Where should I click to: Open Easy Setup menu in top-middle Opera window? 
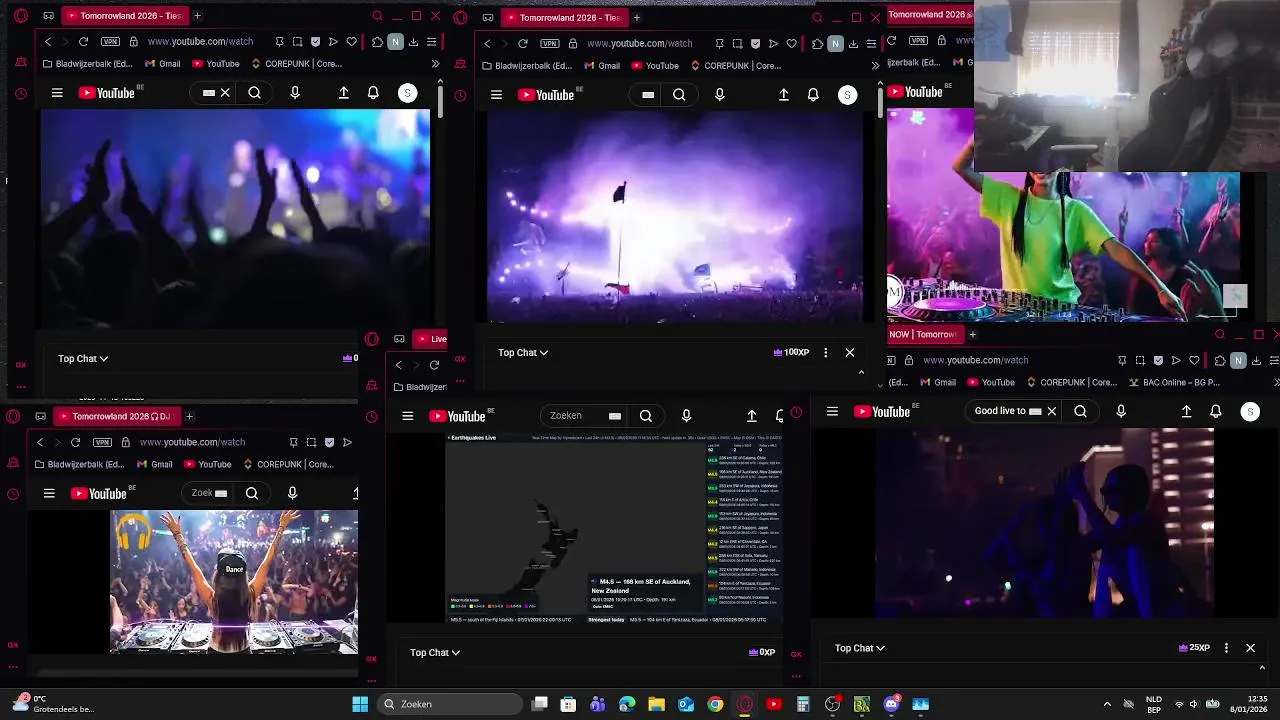871,43
